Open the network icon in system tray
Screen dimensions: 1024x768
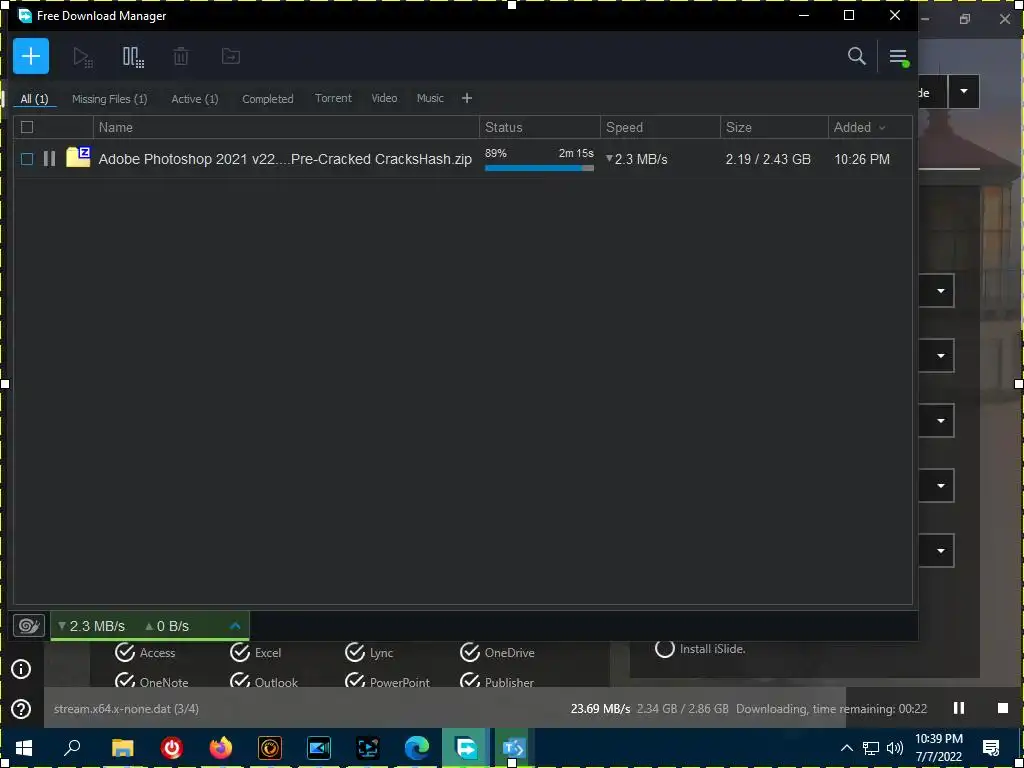(x=871, y=748)
